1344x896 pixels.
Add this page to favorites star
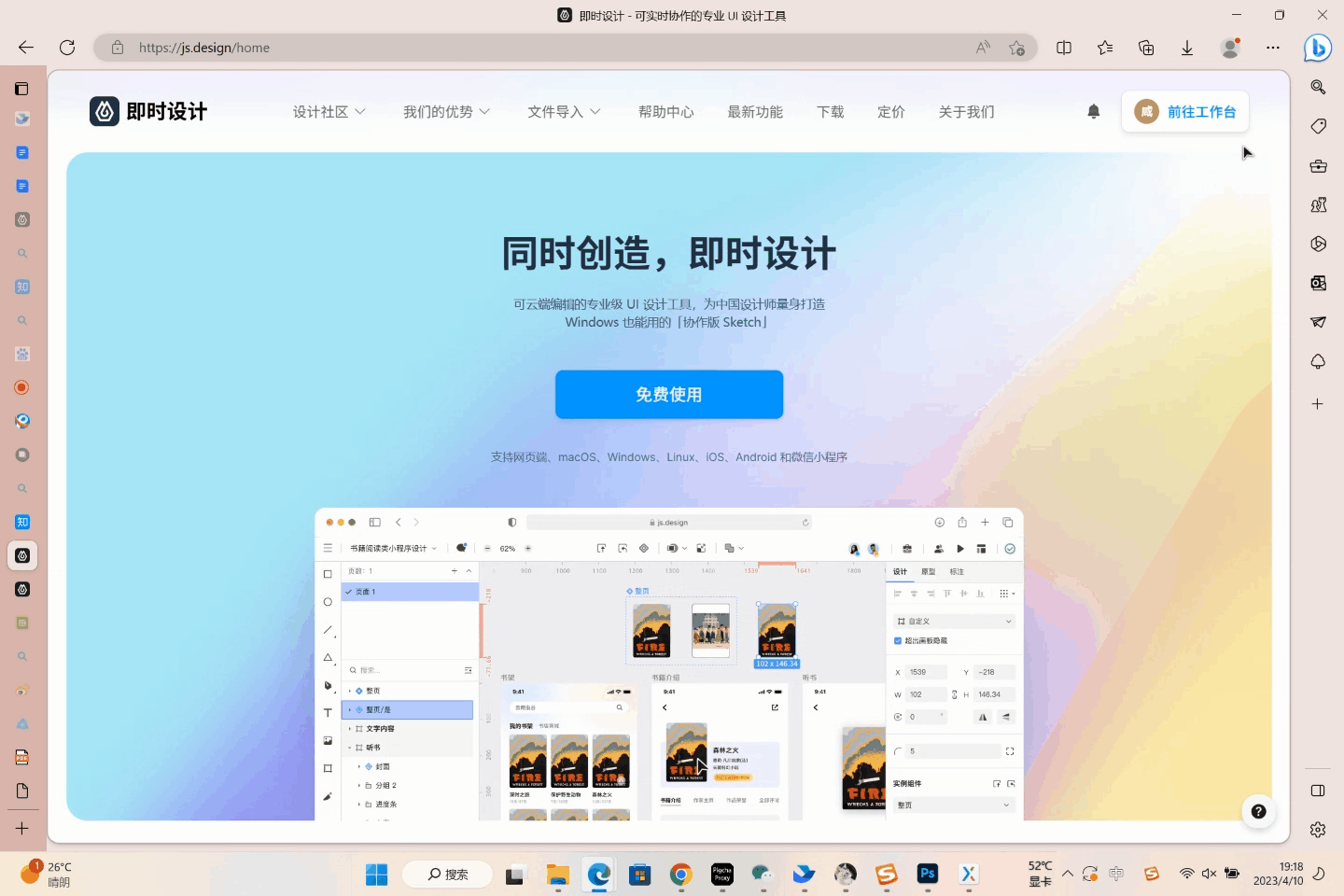point(1016,48)
